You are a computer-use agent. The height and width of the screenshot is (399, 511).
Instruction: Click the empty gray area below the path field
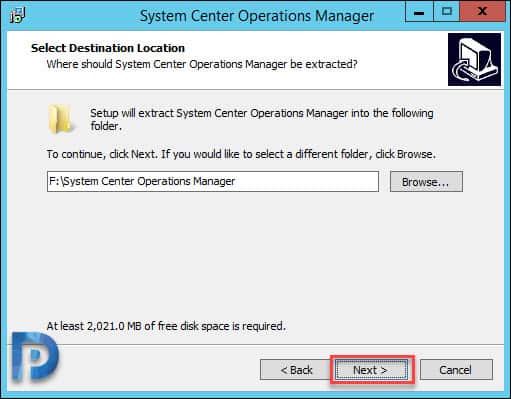pyautogui.click(x=256, y=253)
